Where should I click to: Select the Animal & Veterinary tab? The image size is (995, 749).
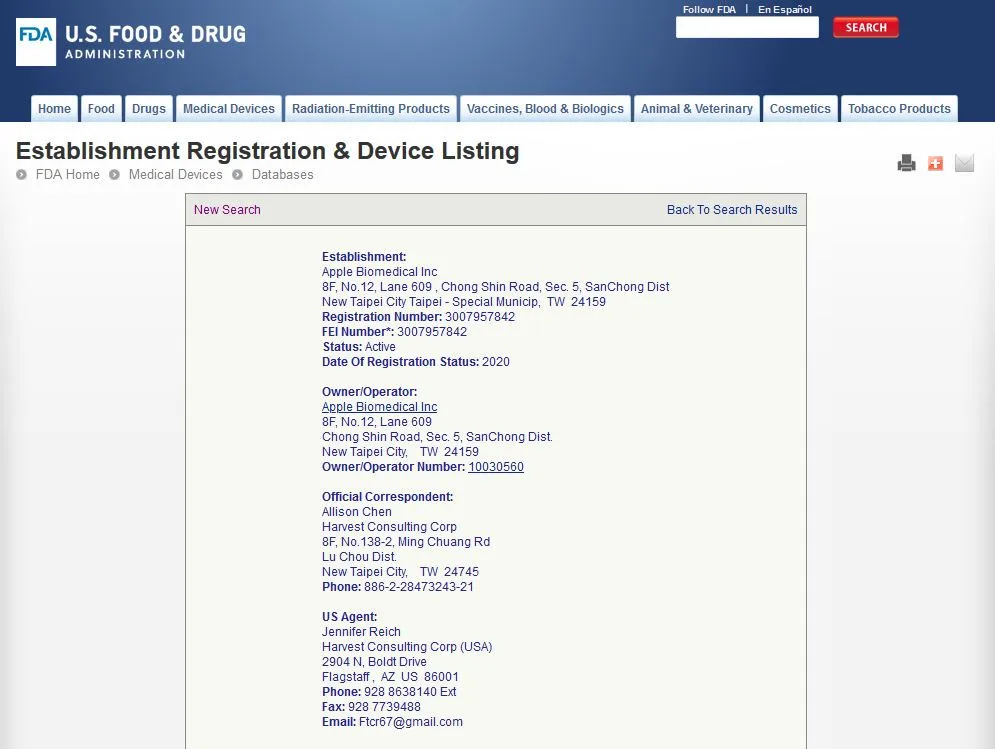(697, 109)
